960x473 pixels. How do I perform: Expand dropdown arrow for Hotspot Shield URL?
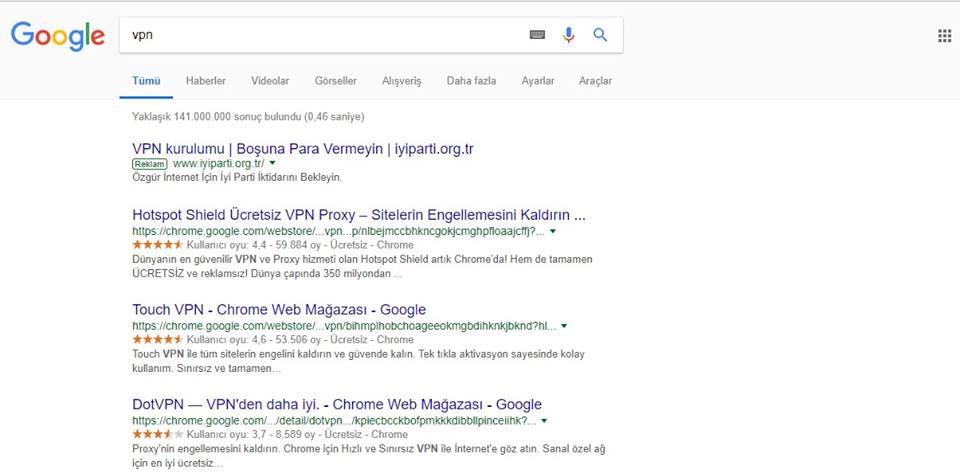(553, 231)
